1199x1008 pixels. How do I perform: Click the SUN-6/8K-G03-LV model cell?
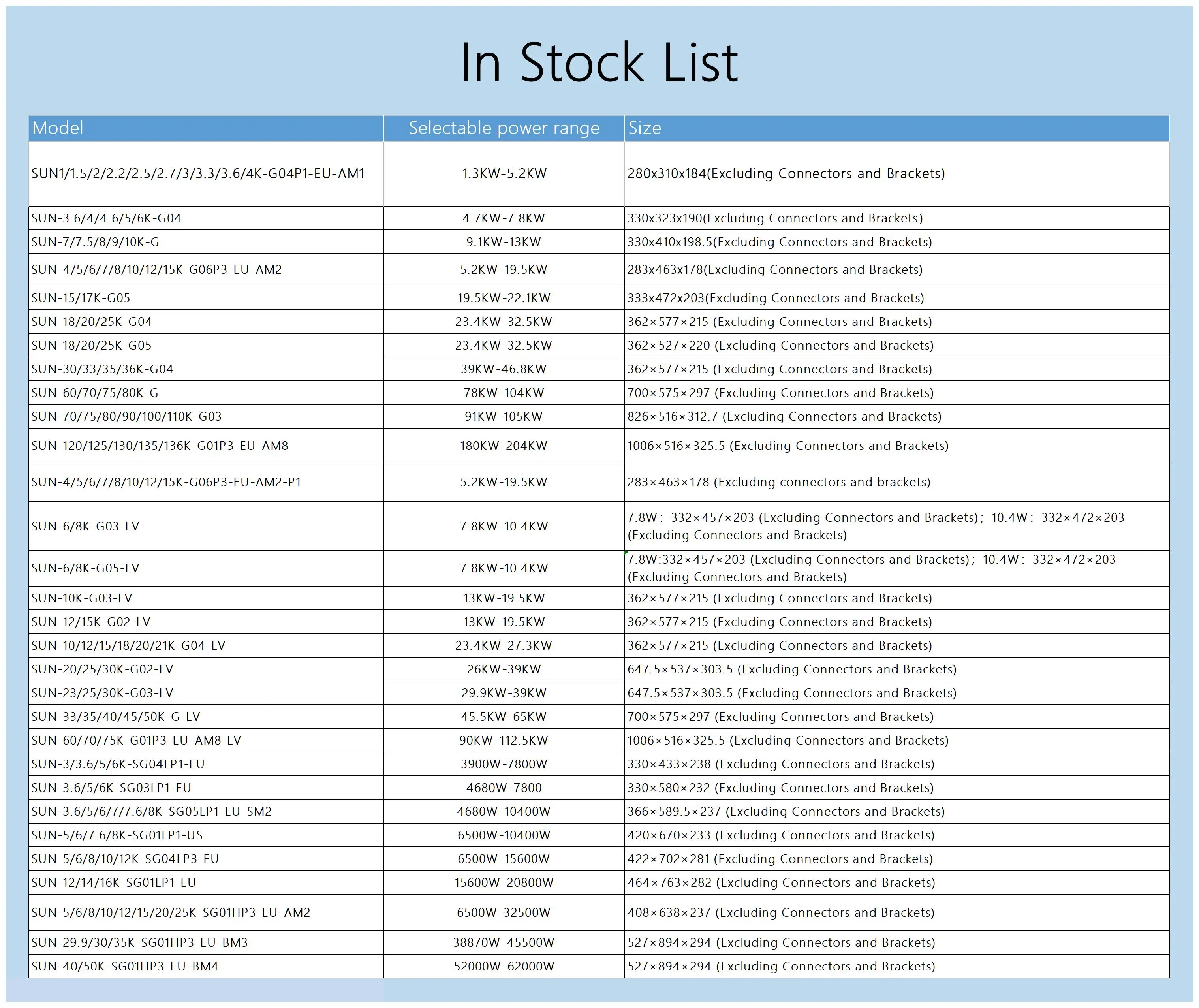point(85,527)
